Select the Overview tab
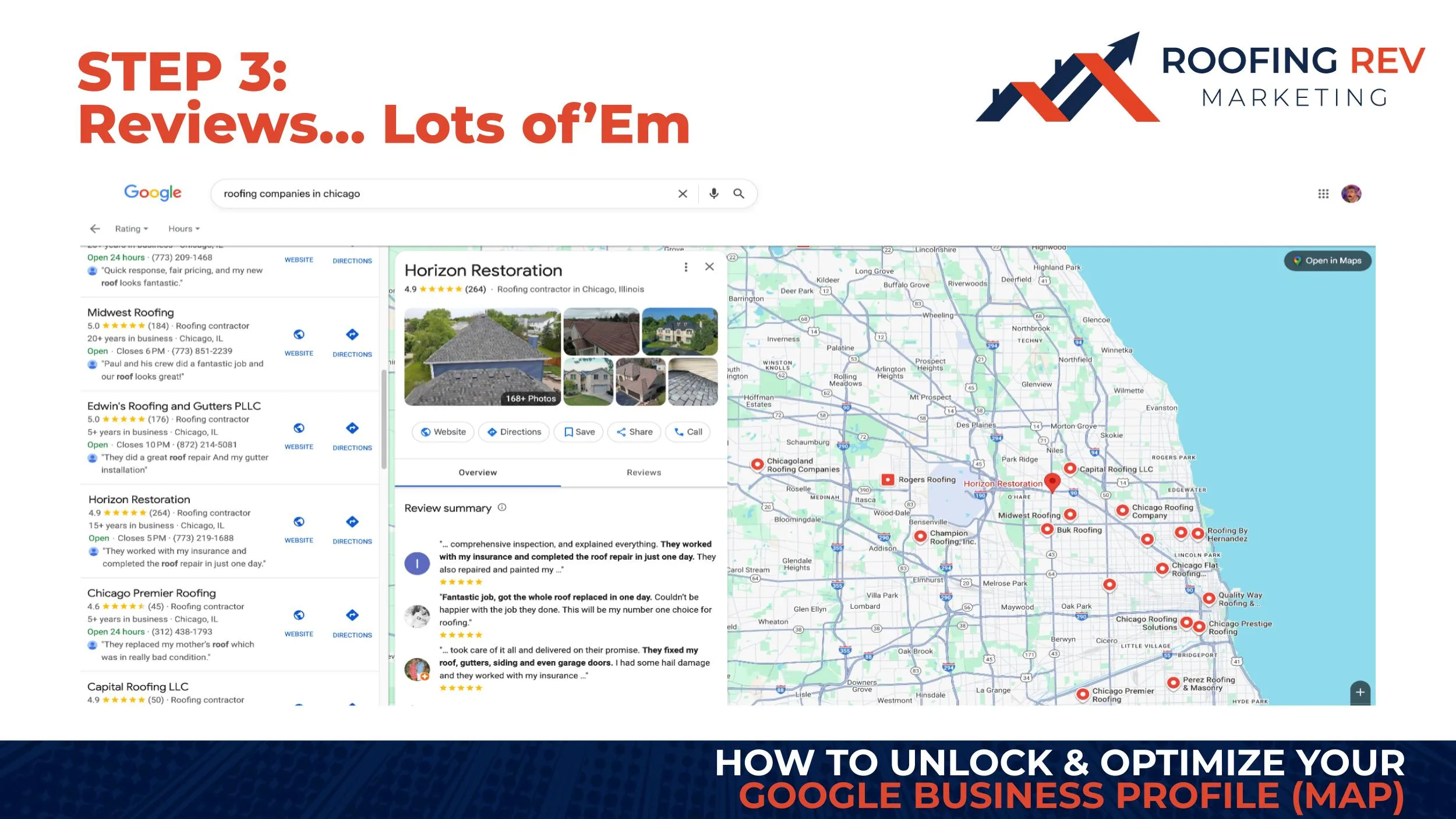The image size is (1456, 819). 478,472
